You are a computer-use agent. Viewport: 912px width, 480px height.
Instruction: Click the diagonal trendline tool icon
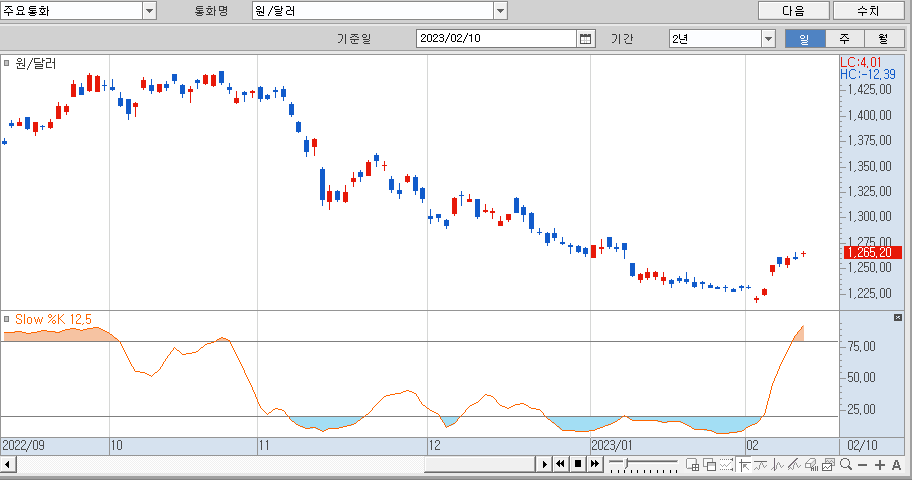coord(794,464)
